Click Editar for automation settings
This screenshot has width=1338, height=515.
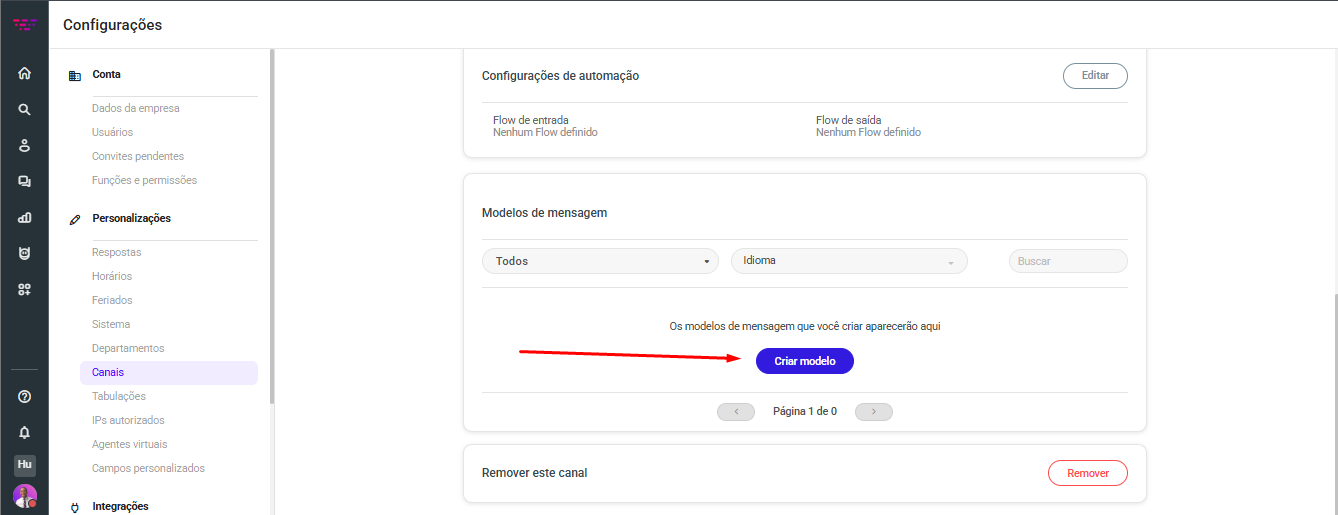[1095, 76]
